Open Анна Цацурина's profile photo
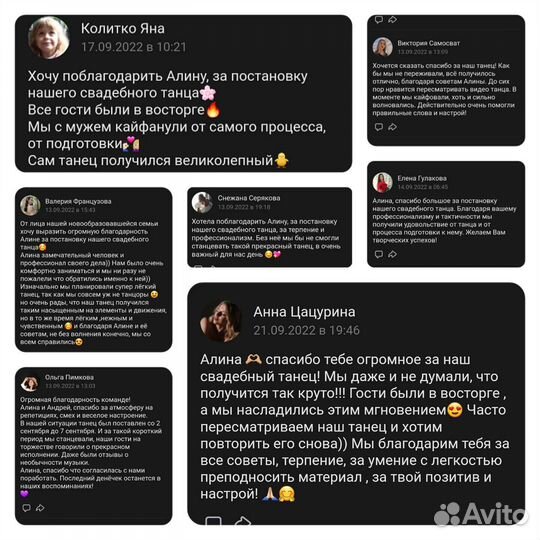 tap(221, 321)
